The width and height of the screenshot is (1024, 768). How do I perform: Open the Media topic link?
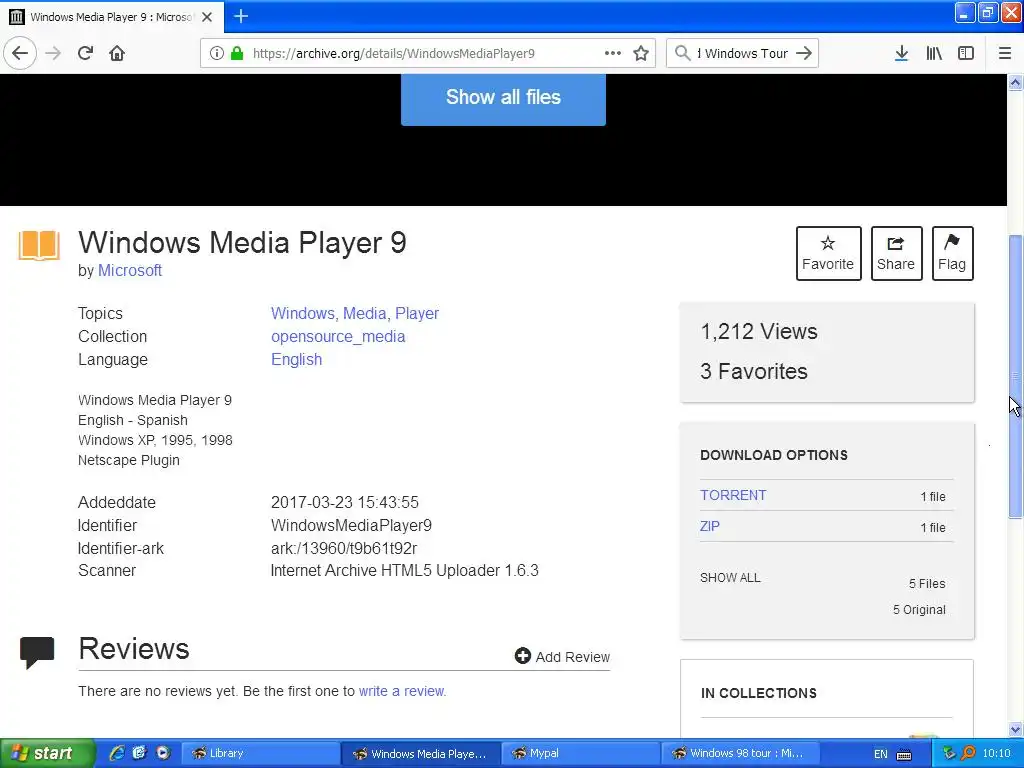364,313
